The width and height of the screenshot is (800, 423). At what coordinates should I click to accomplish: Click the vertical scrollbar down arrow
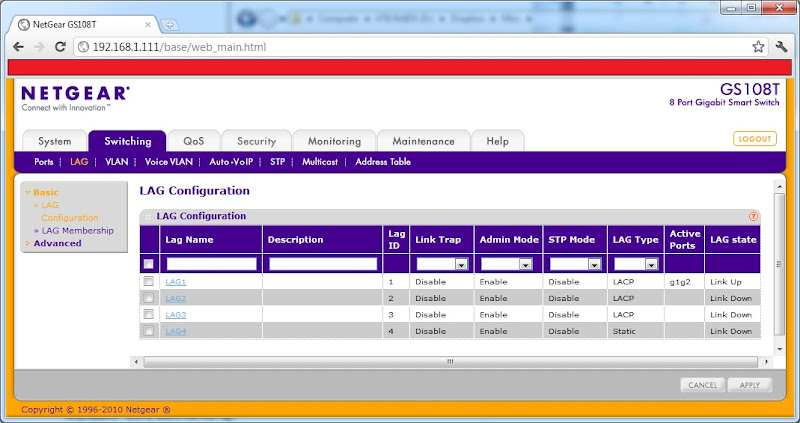(780, 349)
